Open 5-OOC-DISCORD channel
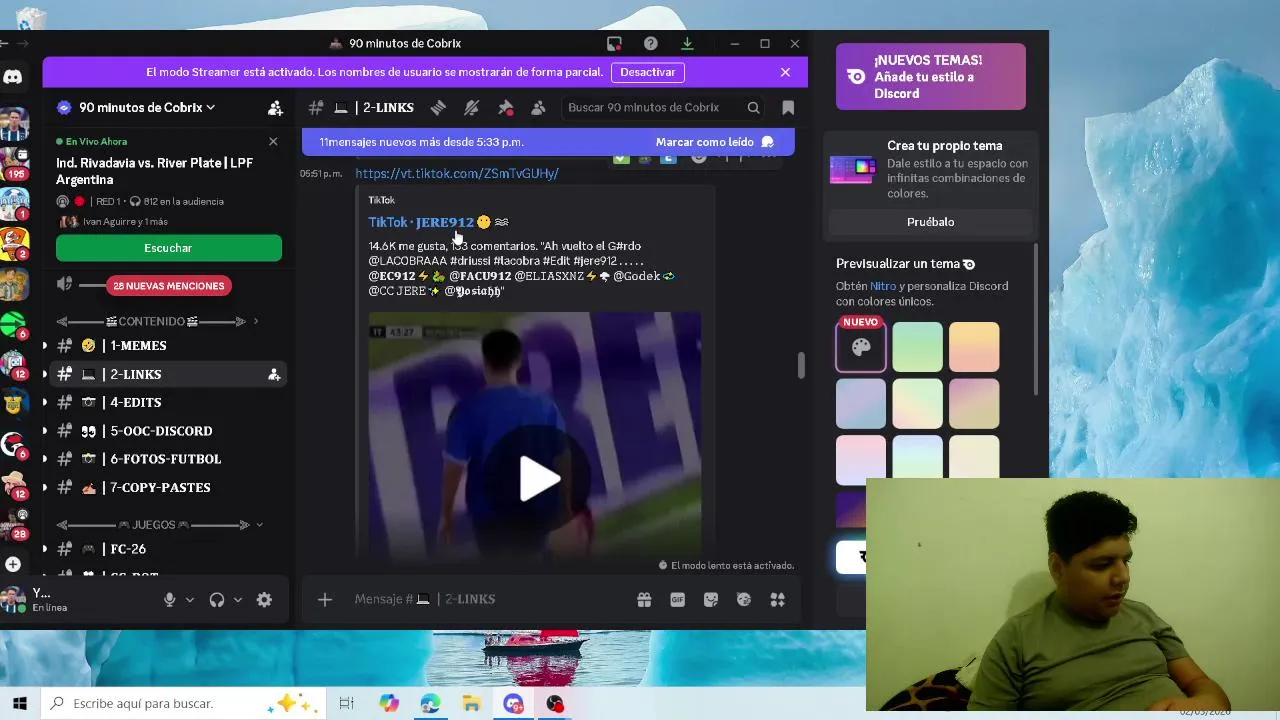The width and height of the screenshot is (1280, 720). click(169, 431)
